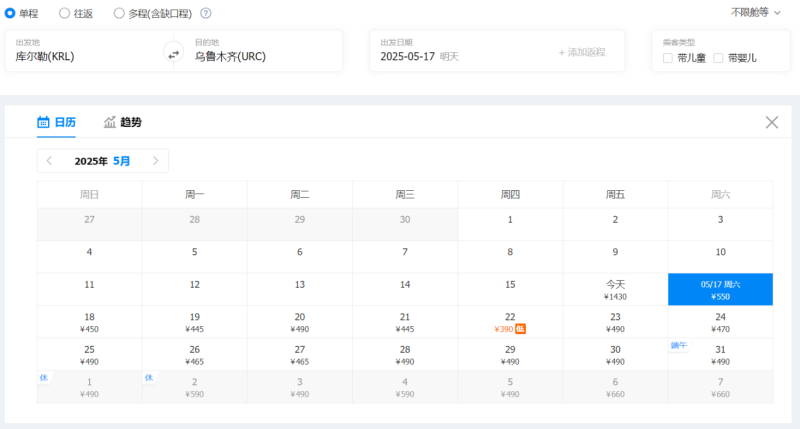Select highlighted 05/17 Saturday ¥550
This screenshot has height=429, width=800.
[720, 290]
